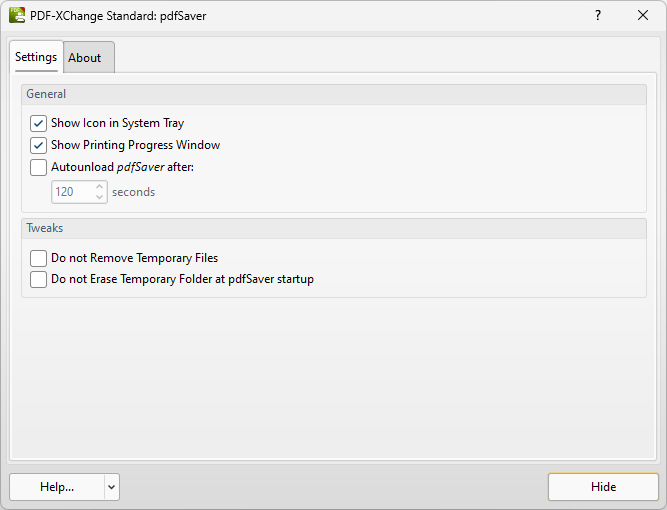667x510 pixels.
Task: Click the Hide button
Action: [603, 487]
